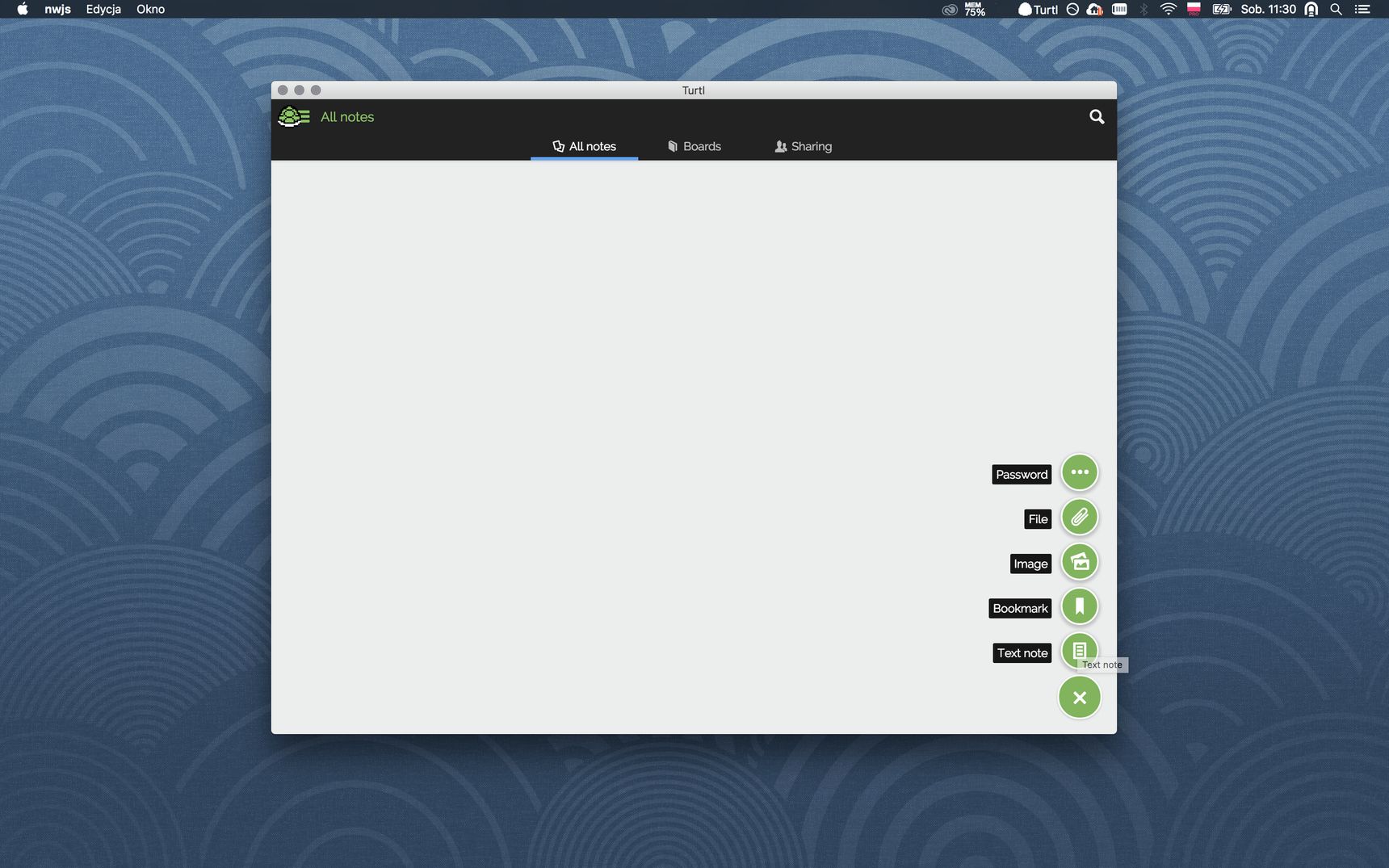This screenshot has height=868, width=1389.
Task: Open the Boards tab
Action: [694, 146]
